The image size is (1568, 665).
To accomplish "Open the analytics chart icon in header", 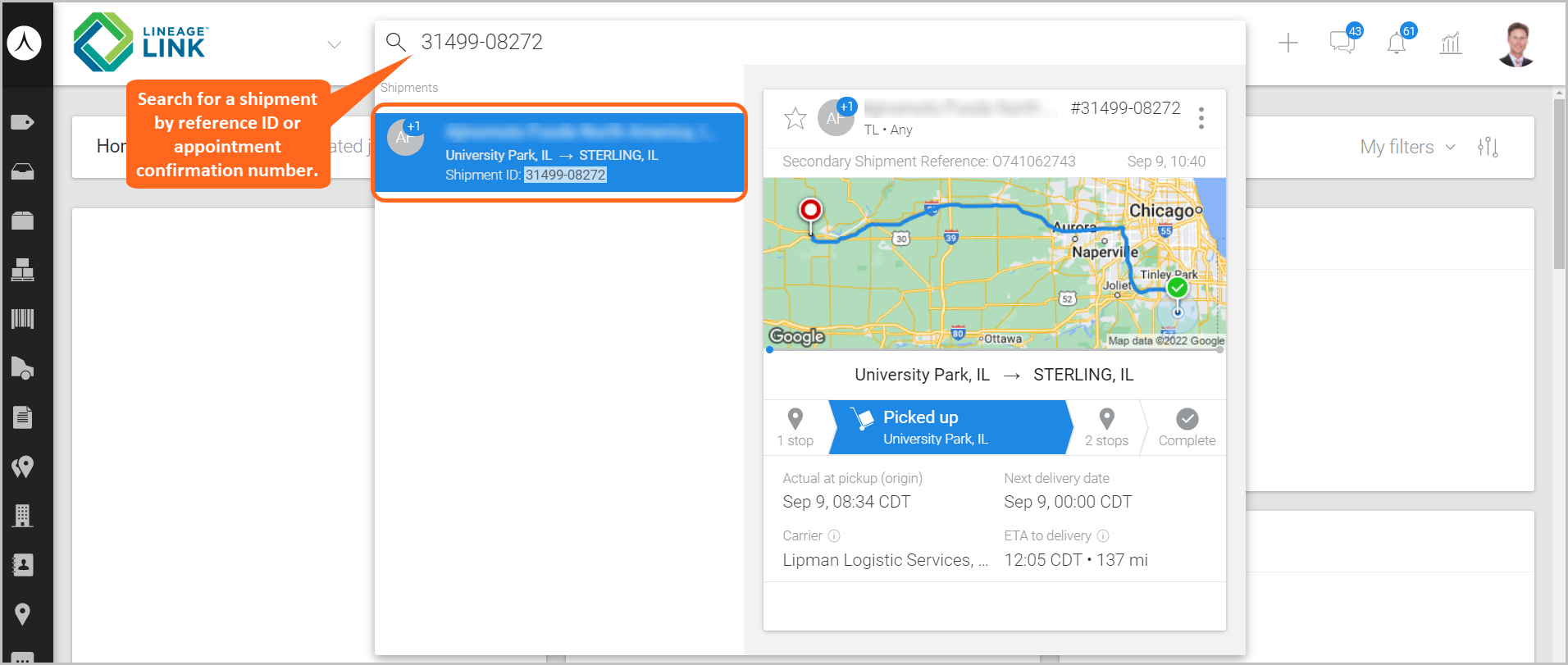I will pos(1451,43).
